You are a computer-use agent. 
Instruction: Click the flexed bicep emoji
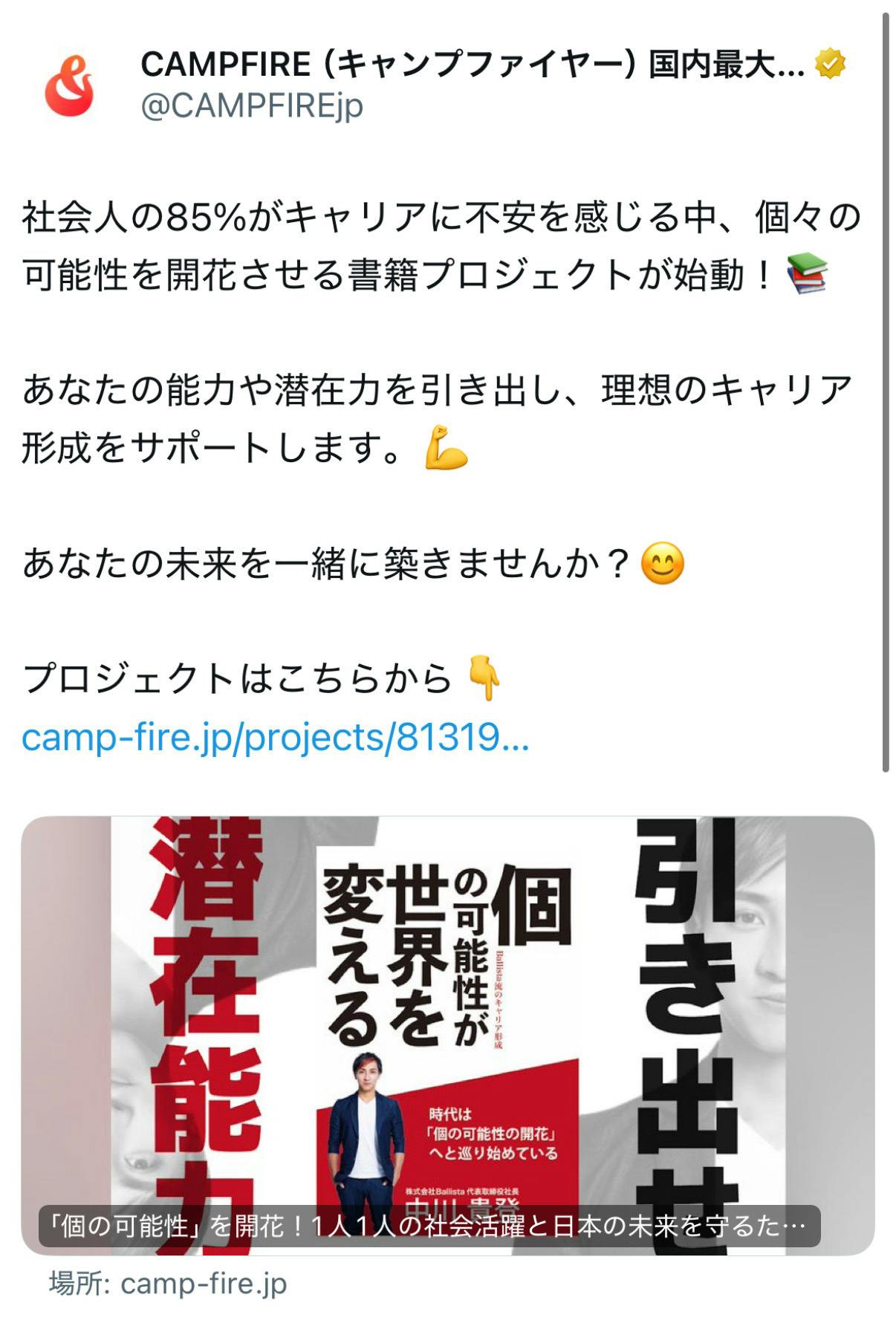point(446,447)
